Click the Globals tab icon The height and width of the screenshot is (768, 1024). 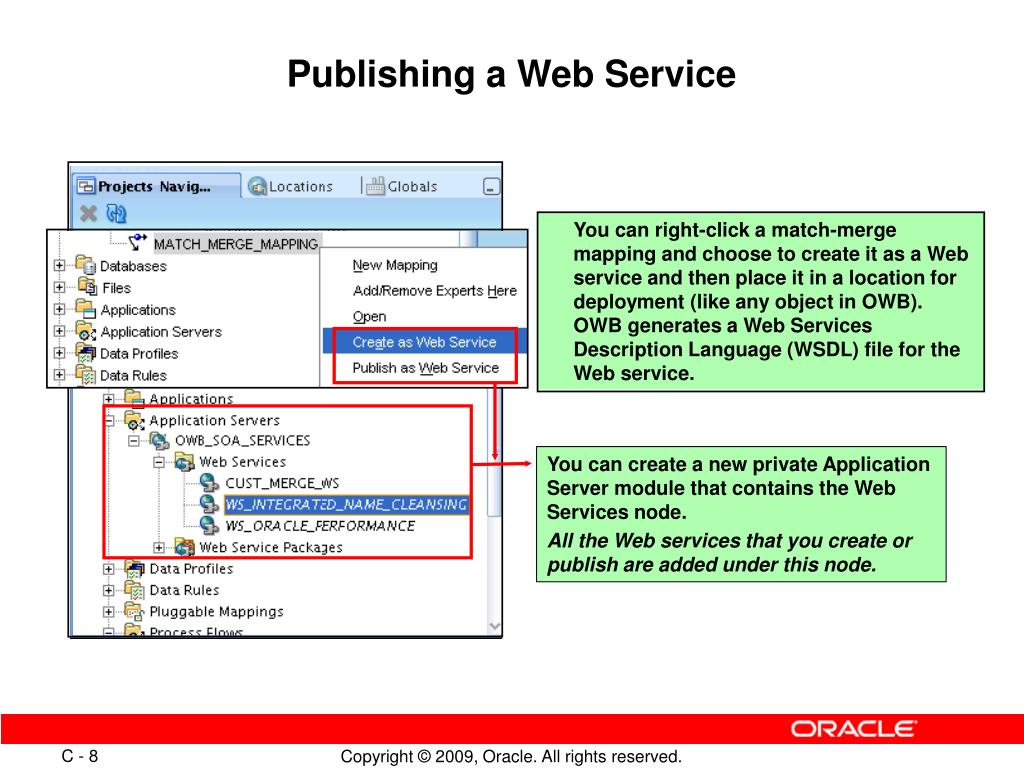pyautogui.click(x=376, y=186)
